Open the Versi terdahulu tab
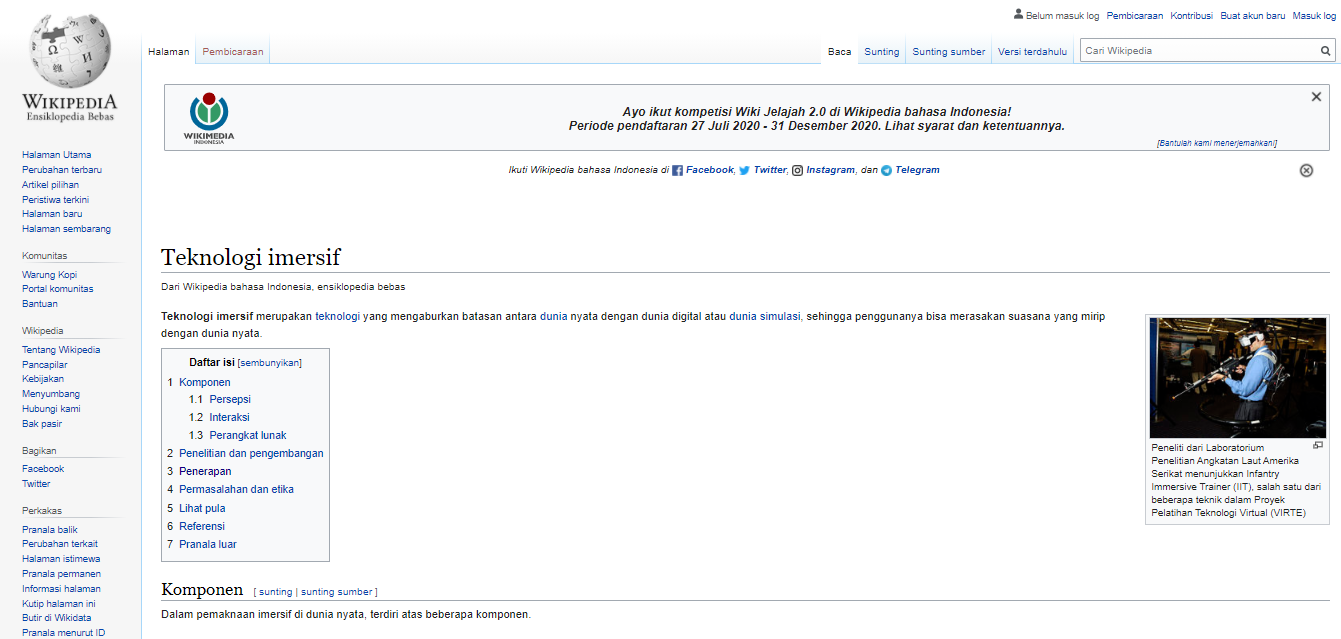This screenshot has height=639, width=1341. [1033, 52]
